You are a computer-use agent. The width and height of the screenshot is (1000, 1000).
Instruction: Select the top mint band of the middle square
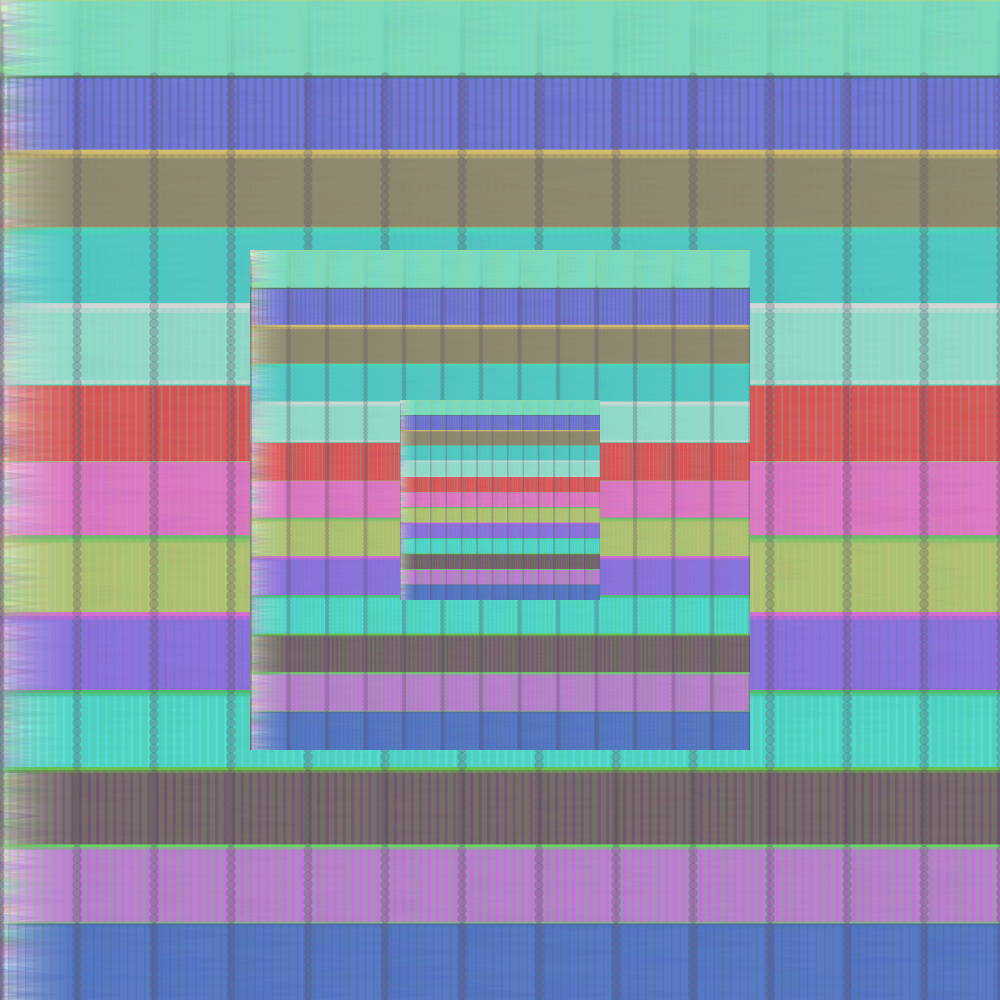pos(500,268)
